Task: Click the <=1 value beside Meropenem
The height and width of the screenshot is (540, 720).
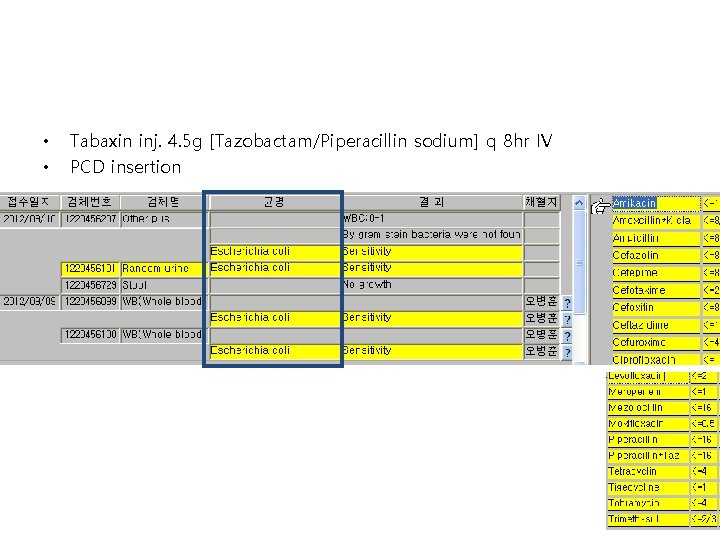Action: (x=704, y=392)
